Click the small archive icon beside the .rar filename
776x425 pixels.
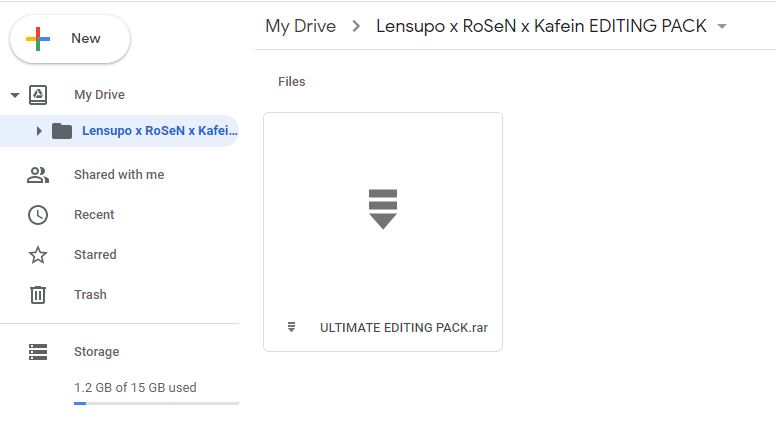click(292, 327)
